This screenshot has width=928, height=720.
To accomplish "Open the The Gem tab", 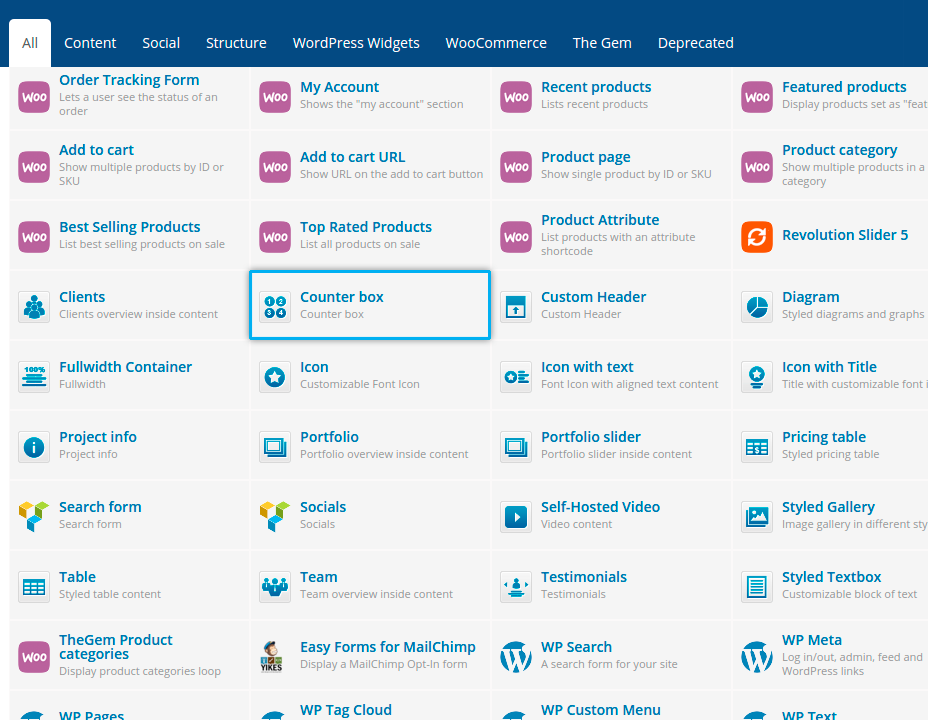I will coord(602,43).
